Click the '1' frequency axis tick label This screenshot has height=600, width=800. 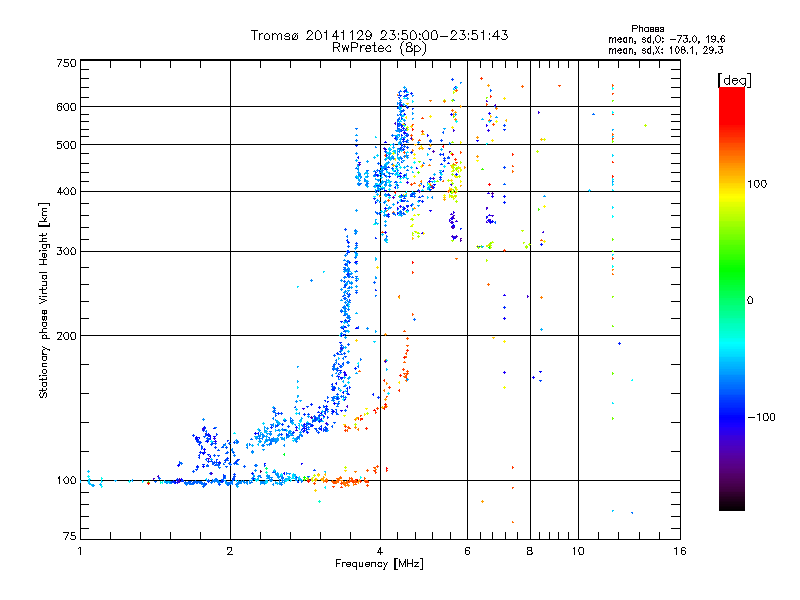pos(80,551)
